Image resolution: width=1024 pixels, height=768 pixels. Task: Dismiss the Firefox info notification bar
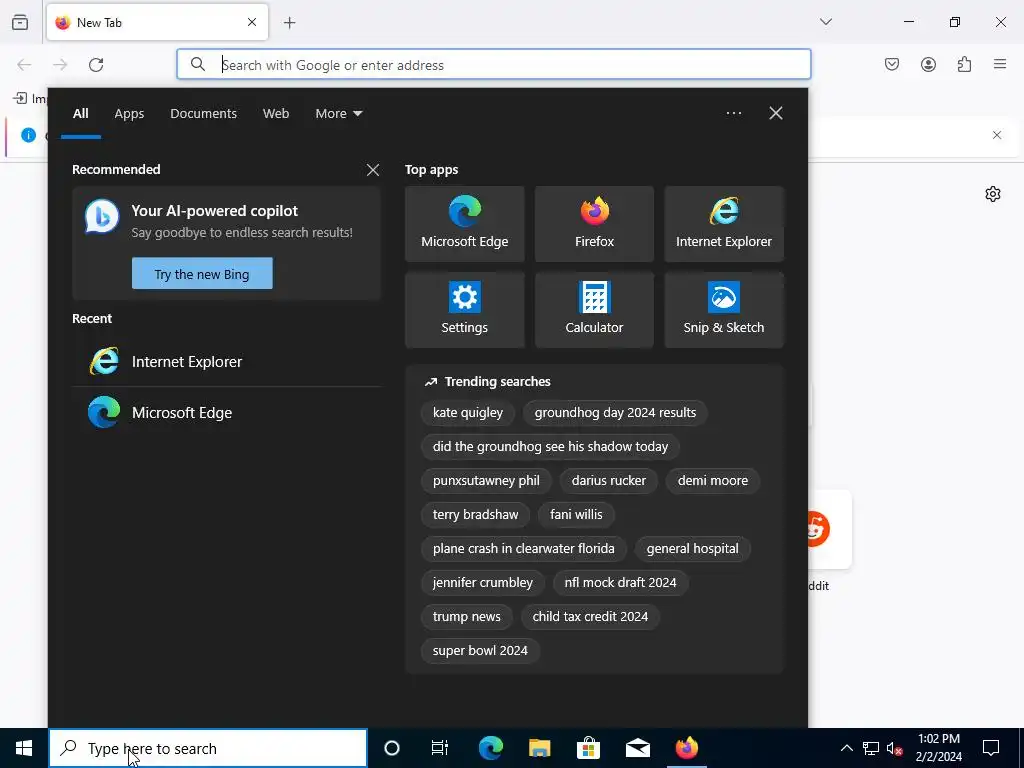(997, 135)
